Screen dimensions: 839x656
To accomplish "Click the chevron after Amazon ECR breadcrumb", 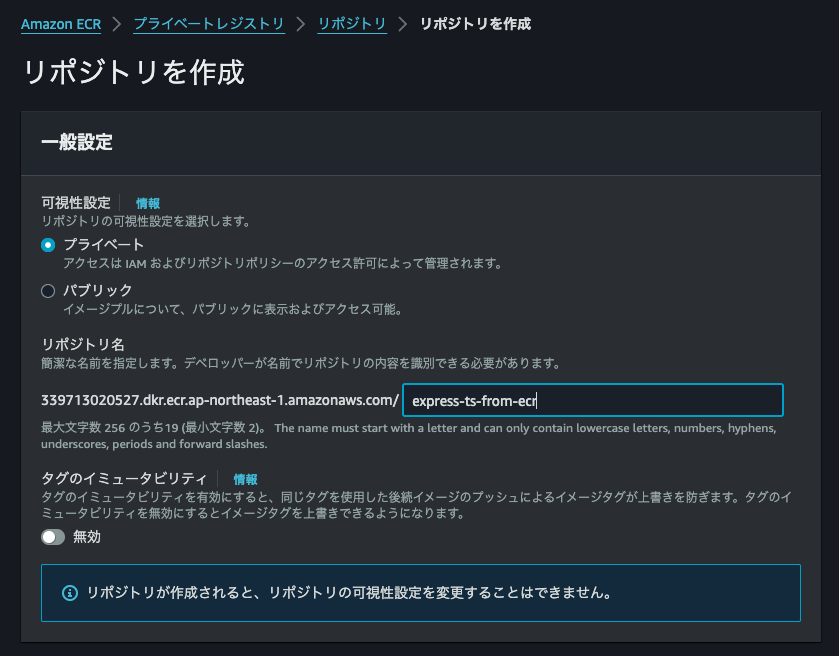I will [118, 23].
